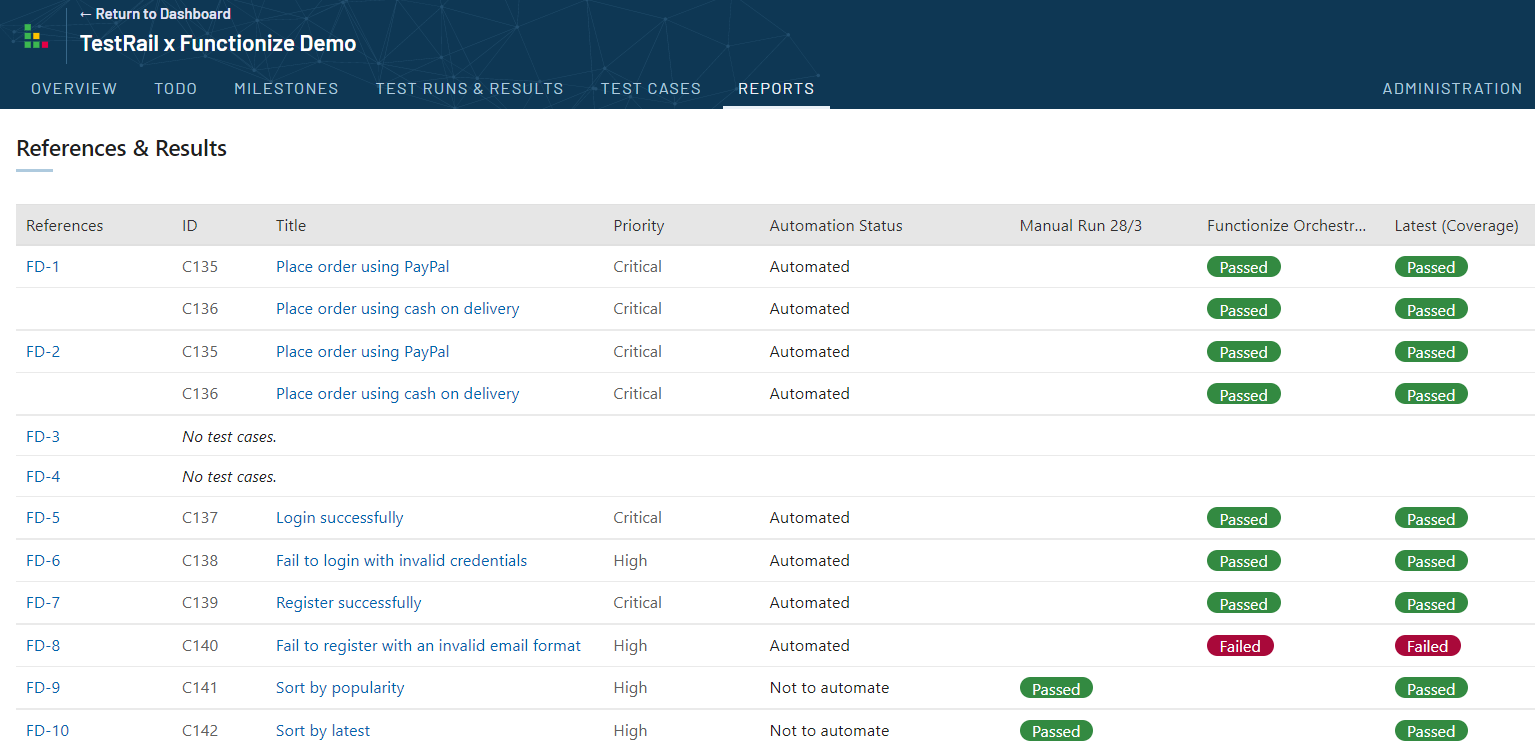The width and height of the screenshot is (1535, 748).
Task: Open Fail to register with an invalid email format
Action: tap(428, 646)
